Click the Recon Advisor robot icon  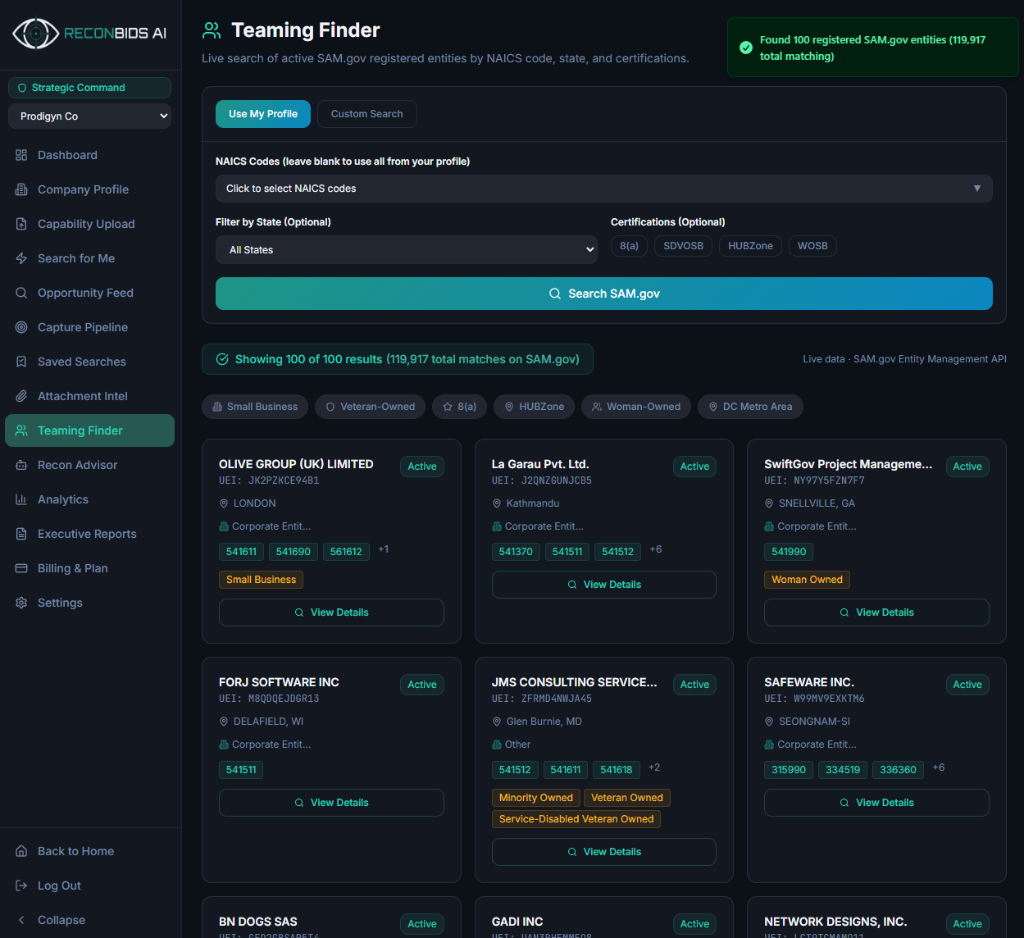pyautogui.click(x=22, y=465)
